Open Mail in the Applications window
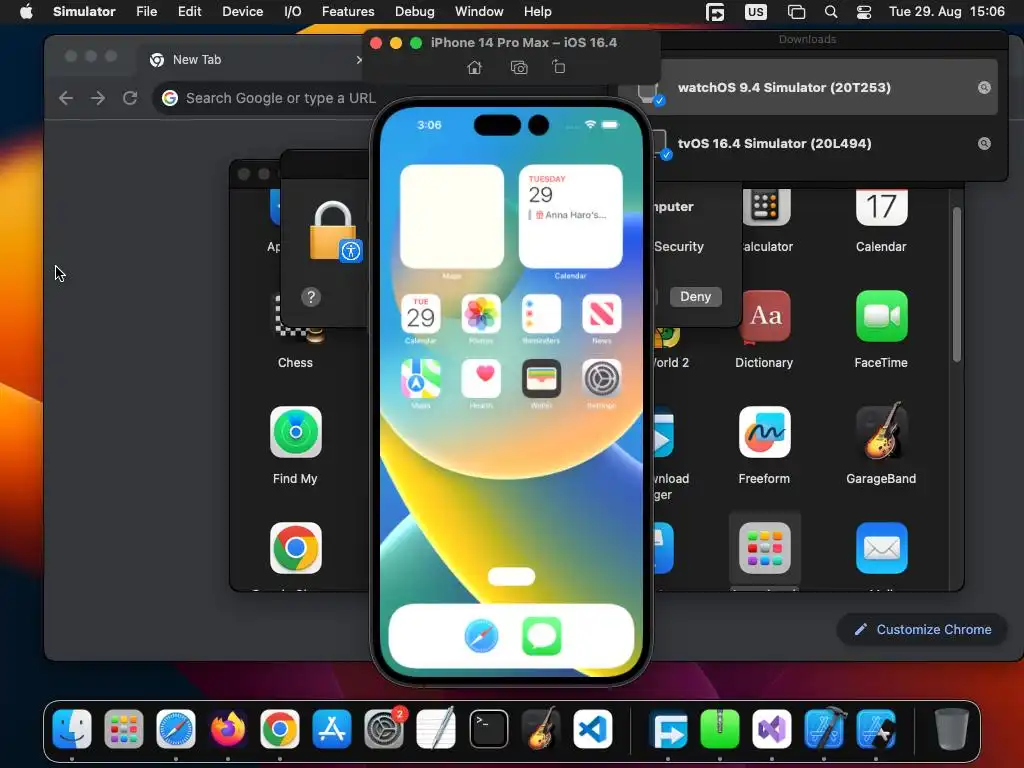1024x768 pixels. [882, 549]
